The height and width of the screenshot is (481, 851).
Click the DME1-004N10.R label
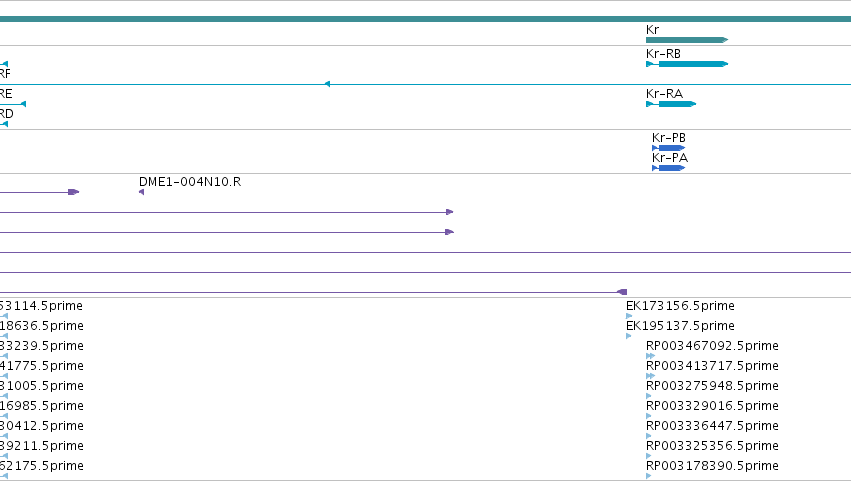(x=190, y=182)
